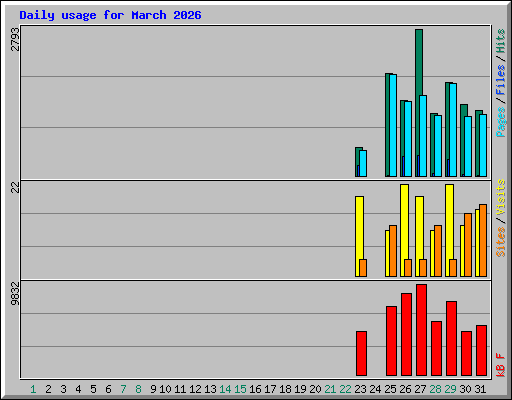Click day label 16 on x-axis
This screenshot has height=400, width=512.
tap(255, 389)
